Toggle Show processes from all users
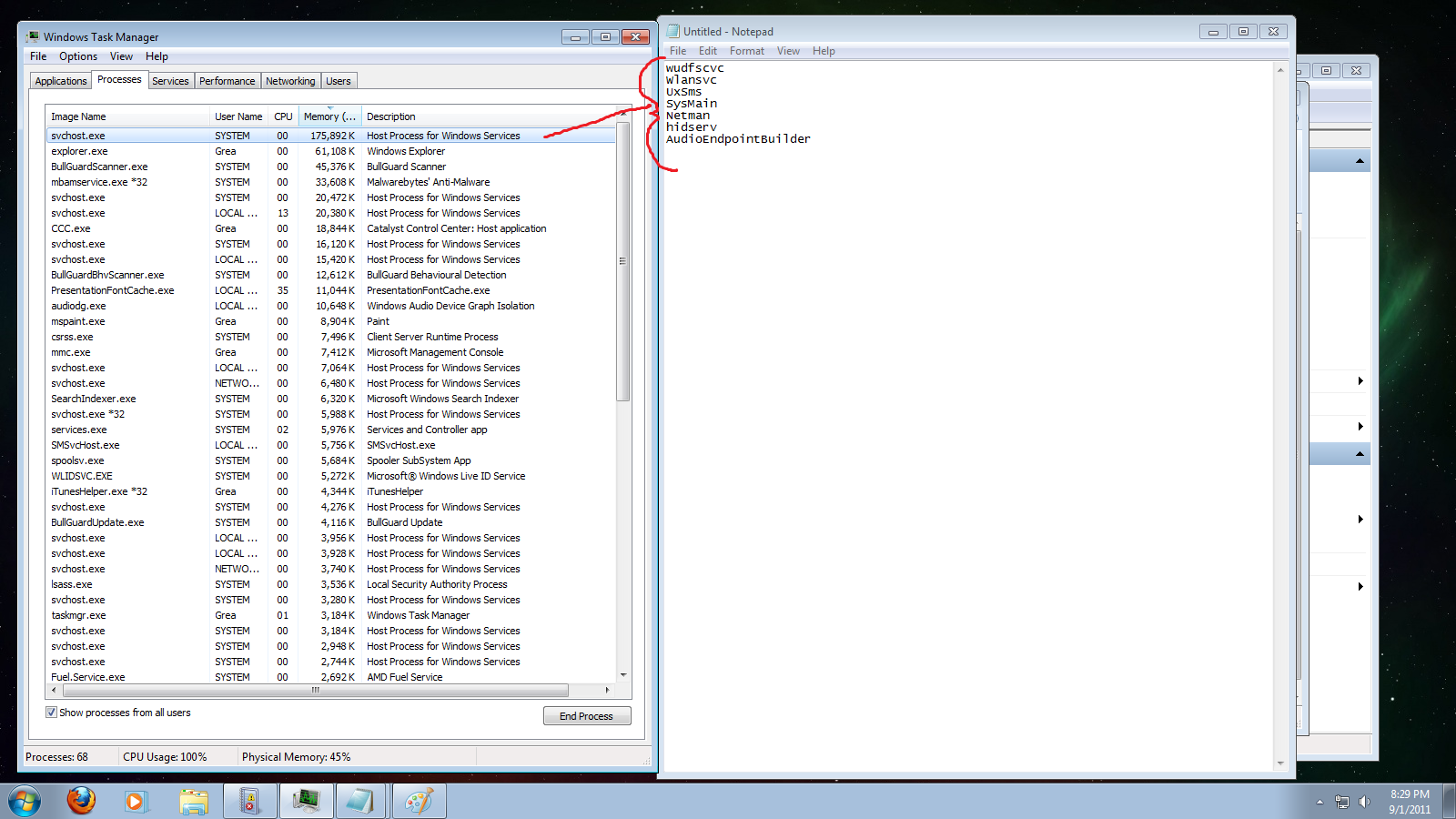 (51, 713)
